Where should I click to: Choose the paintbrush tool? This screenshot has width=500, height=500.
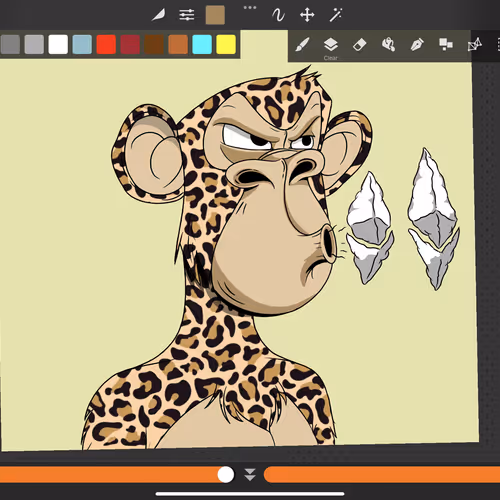pyautogui.click(x=302, y=44)
